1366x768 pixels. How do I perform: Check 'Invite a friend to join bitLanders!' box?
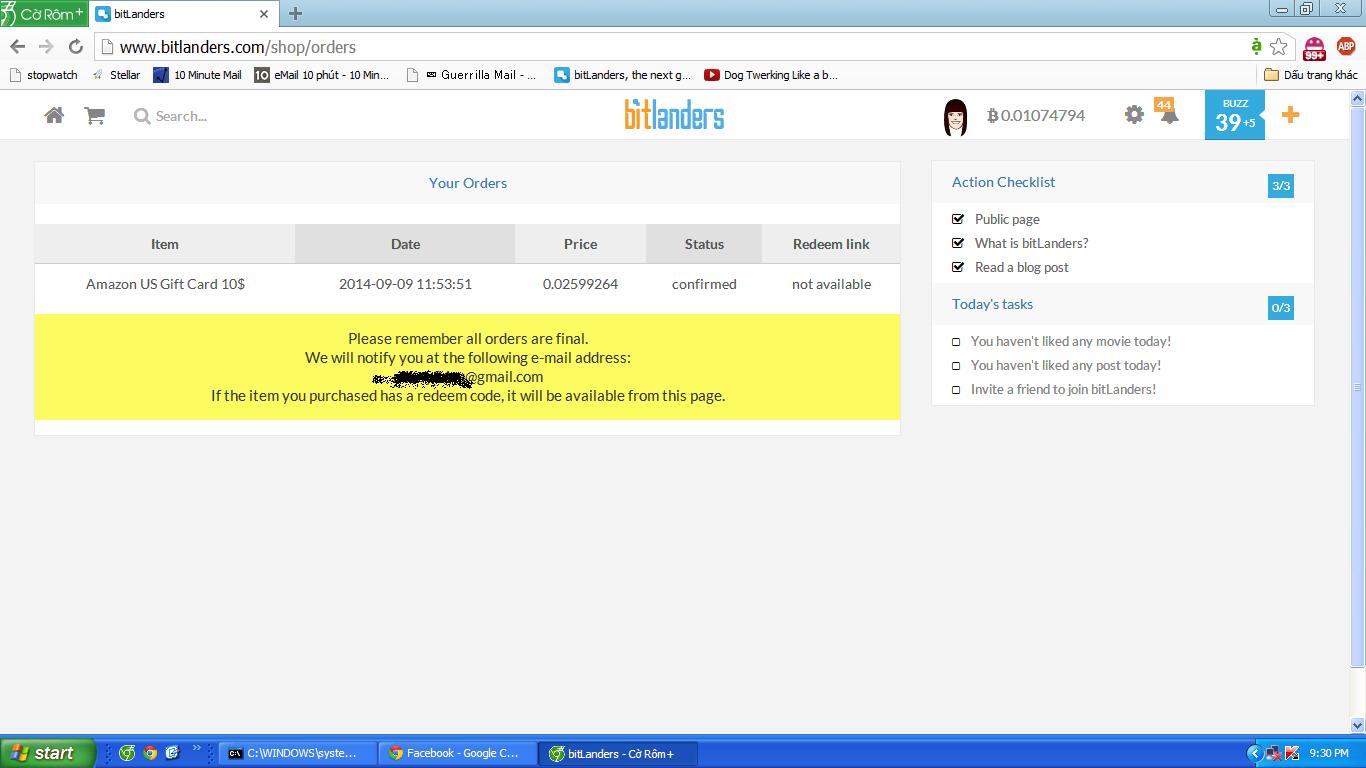pos(956,390)
